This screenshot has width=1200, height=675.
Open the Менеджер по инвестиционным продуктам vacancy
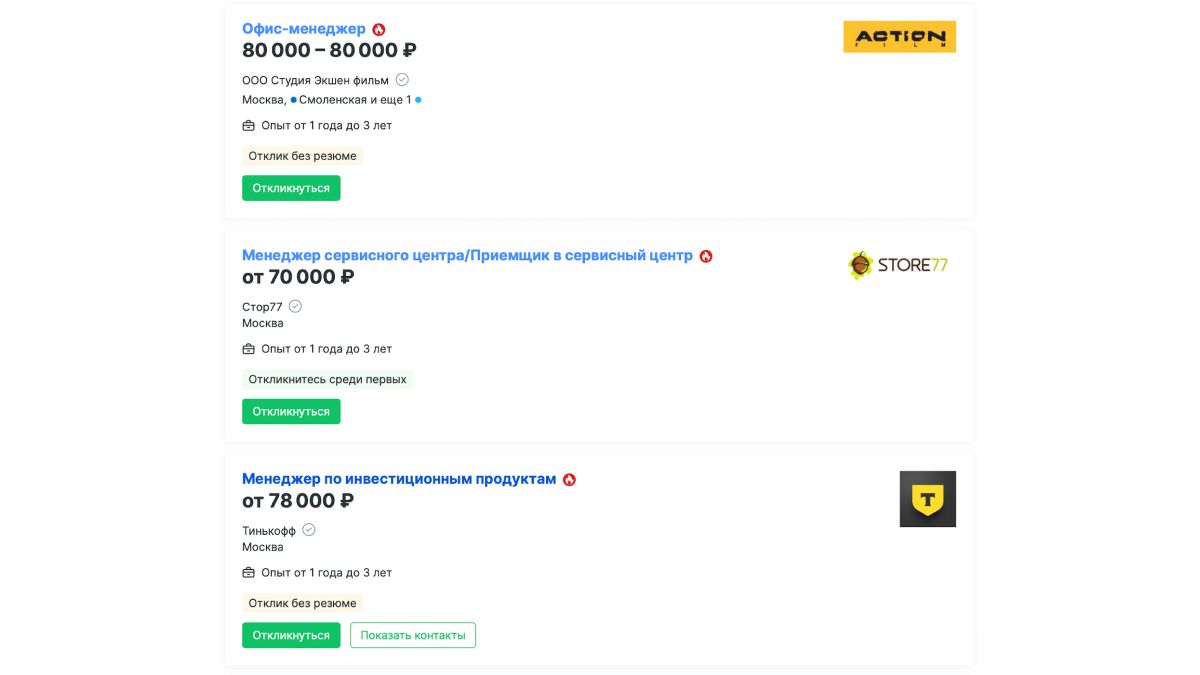pyautogui.click(x=399, y=479)
